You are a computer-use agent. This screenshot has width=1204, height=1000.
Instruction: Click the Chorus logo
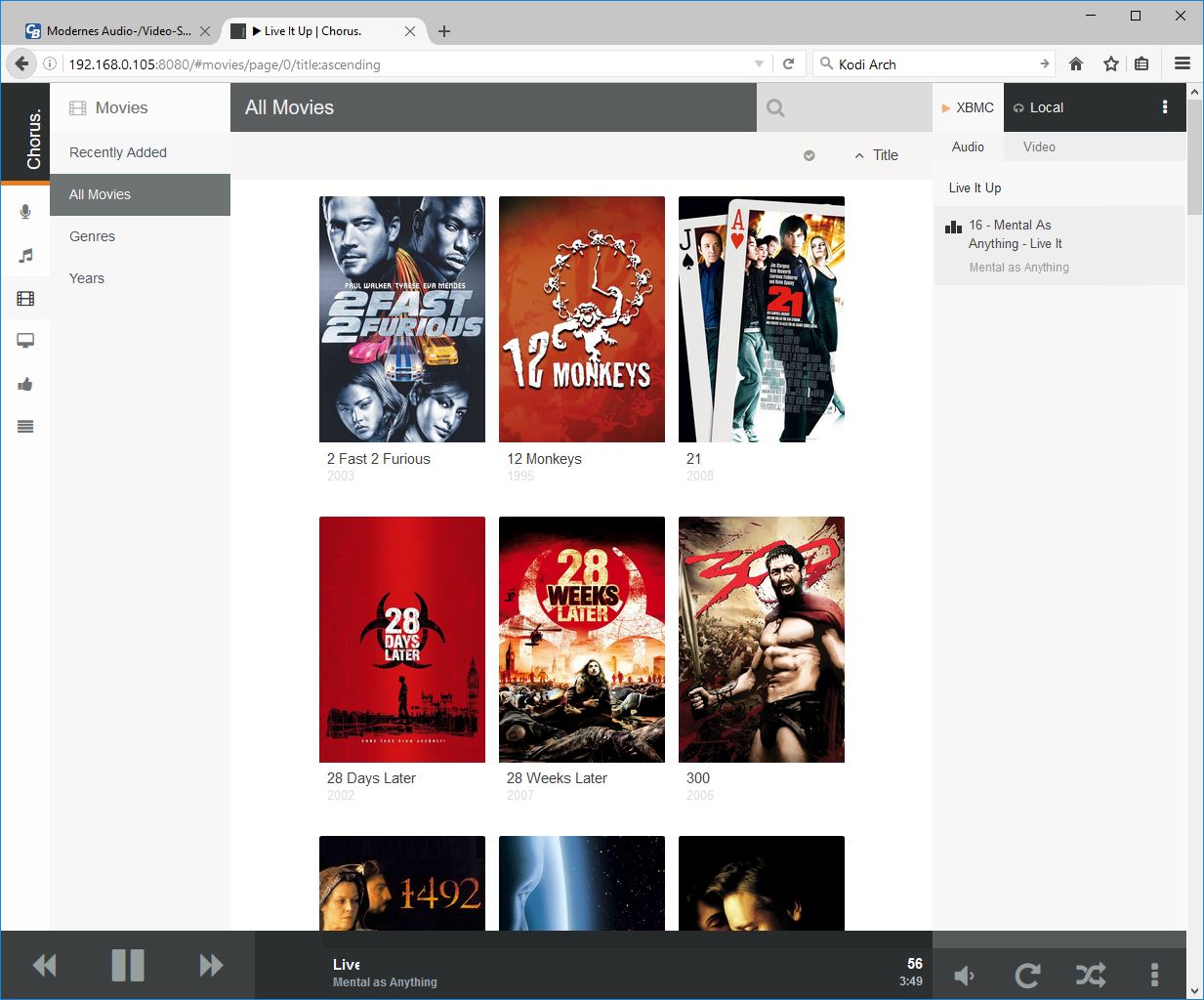33,139
